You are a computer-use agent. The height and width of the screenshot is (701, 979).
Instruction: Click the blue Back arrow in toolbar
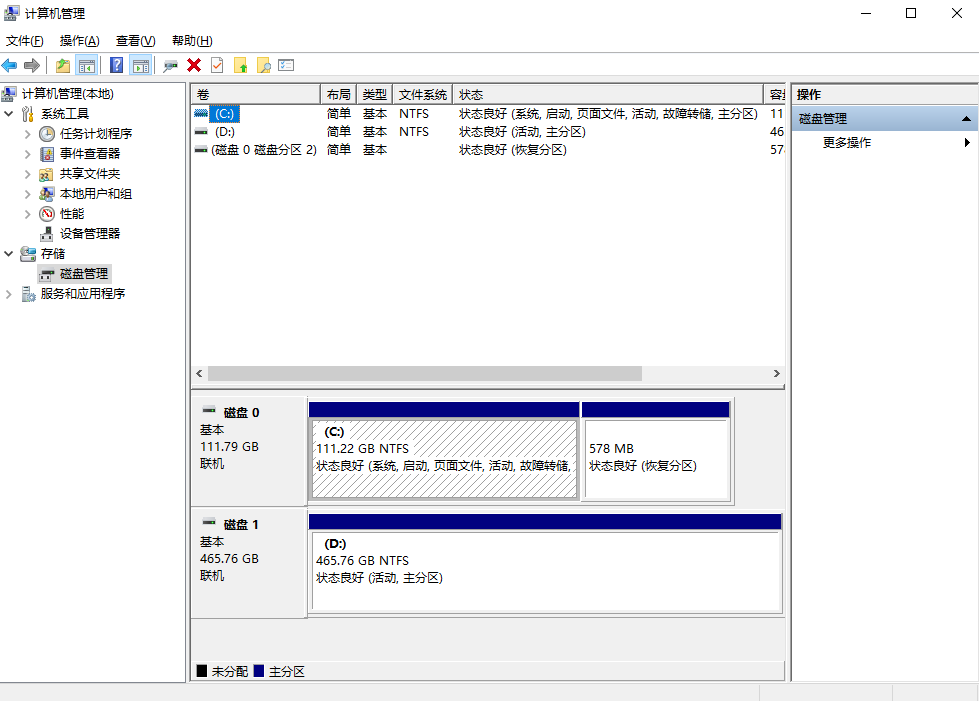(x=10, y=66)
